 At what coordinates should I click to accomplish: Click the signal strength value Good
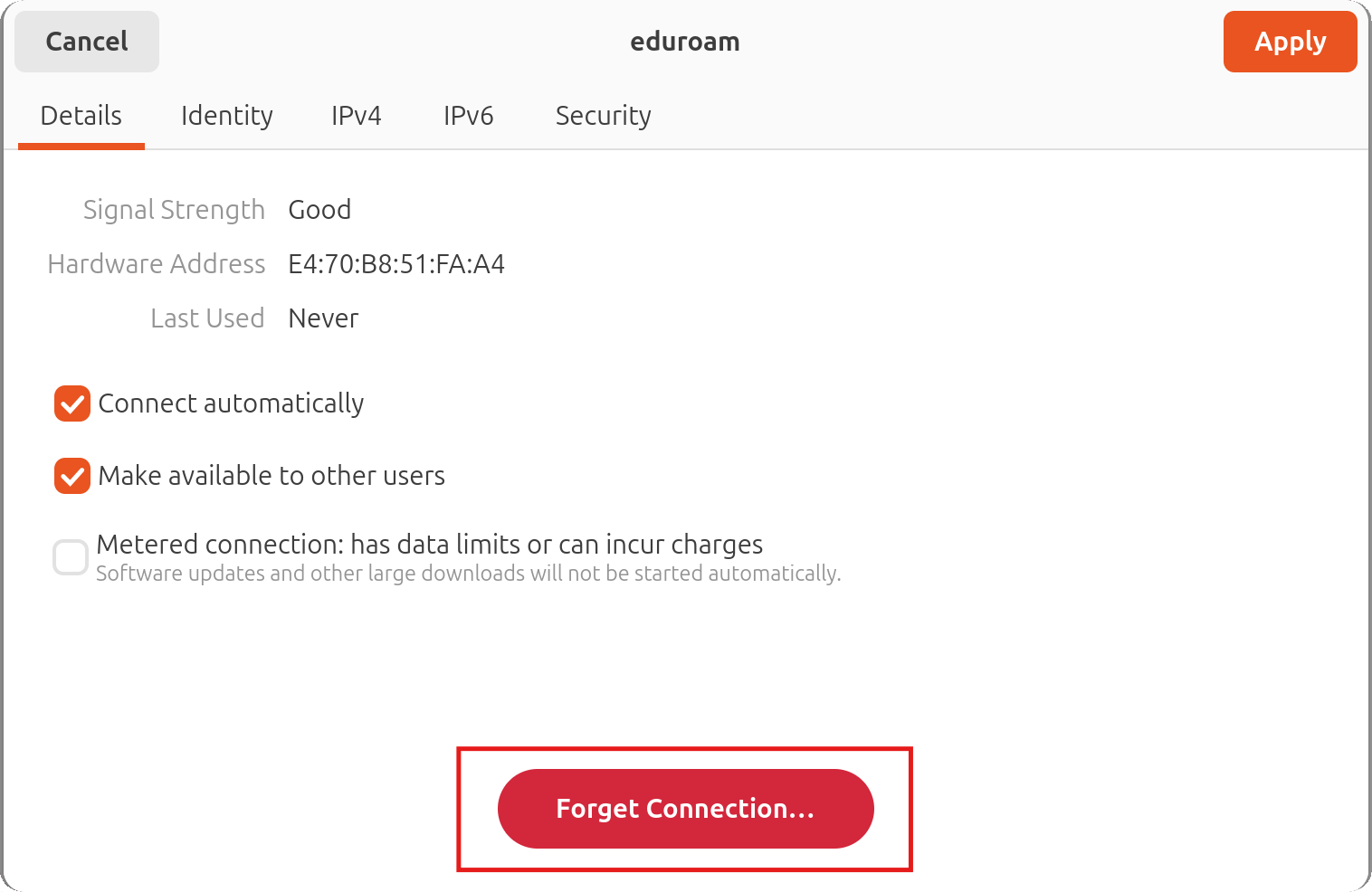click(x=319, y=210)
